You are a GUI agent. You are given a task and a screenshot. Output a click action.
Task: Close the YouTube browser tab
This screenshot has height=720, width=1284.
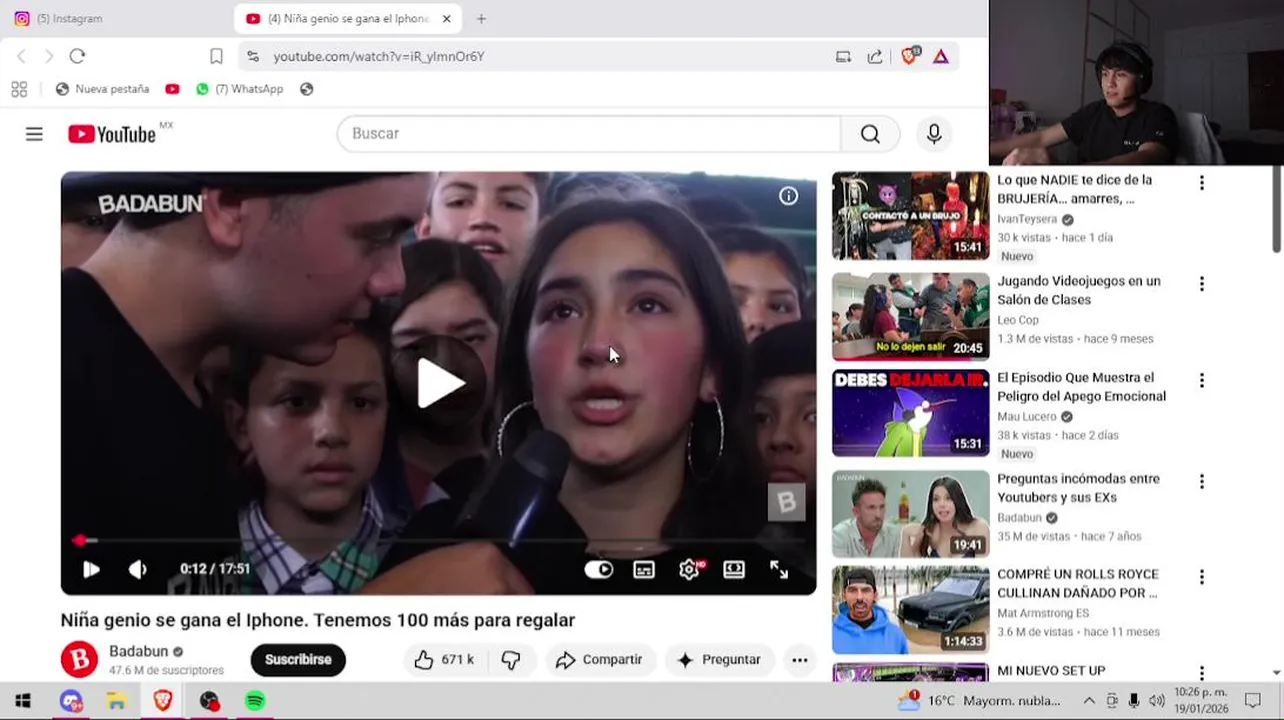pyautogui.click(x=447, y=18)
